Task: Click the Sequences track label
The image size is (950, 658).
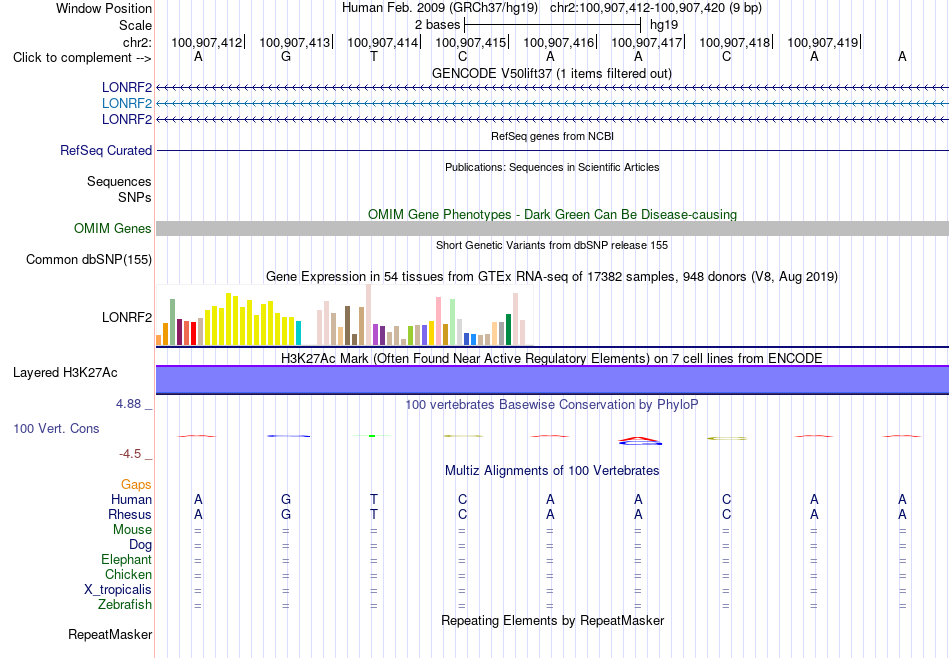Action: 119,182
